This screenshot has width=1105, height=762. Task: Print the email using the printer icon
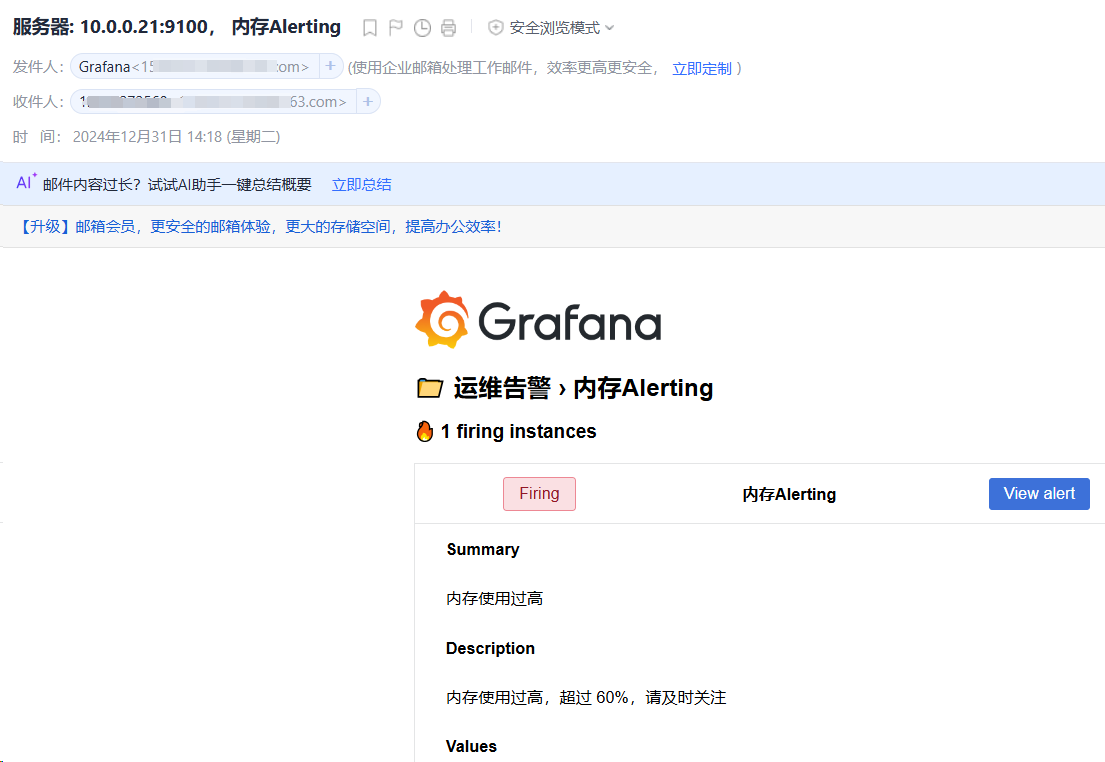(x=449, y=28)
